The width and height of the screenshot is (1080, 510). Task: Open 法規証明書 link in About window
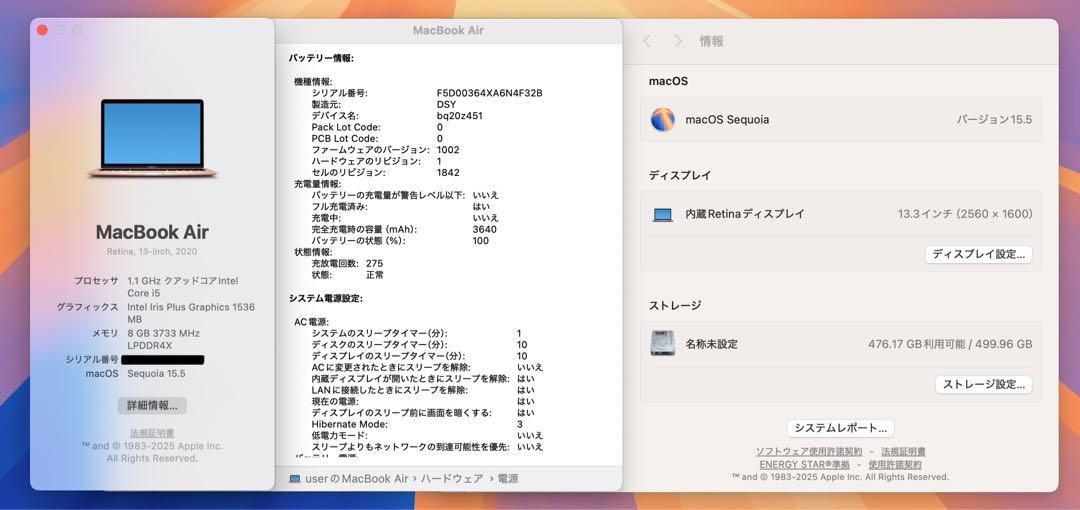(152, 433)
